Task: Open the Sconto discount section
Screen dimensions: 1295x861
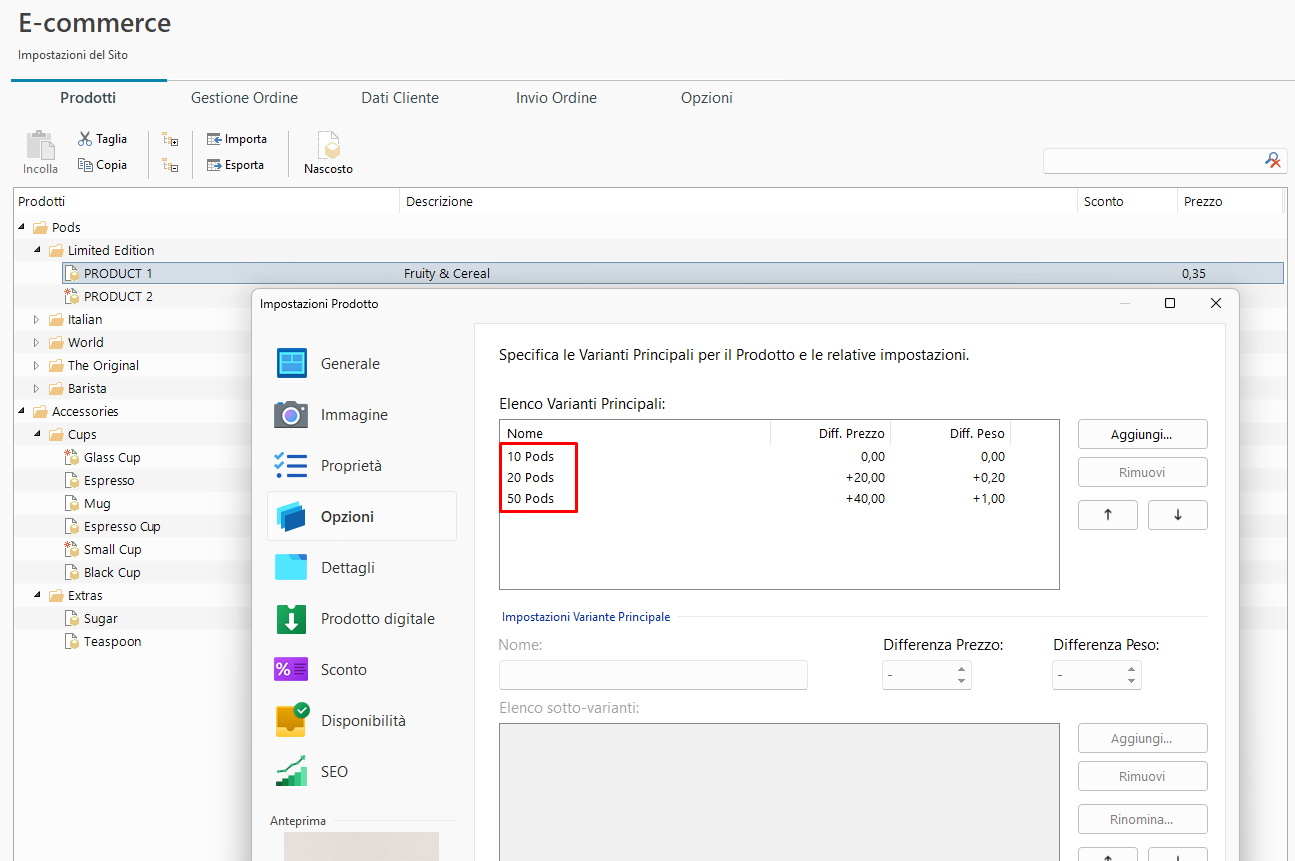Action: click(362, 670)
